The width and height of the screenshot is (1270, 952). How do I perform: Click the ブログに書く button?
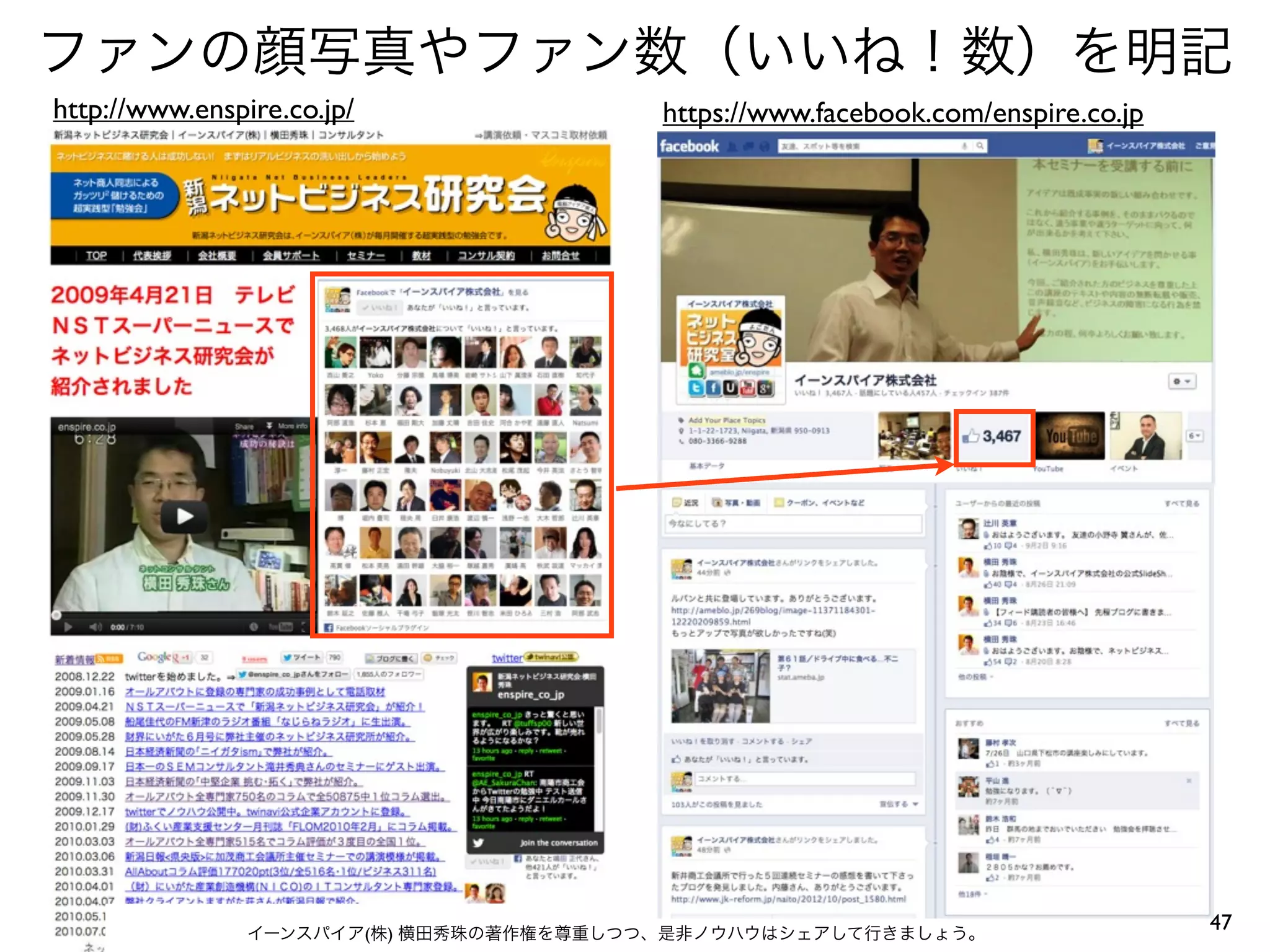click(391, 658)
